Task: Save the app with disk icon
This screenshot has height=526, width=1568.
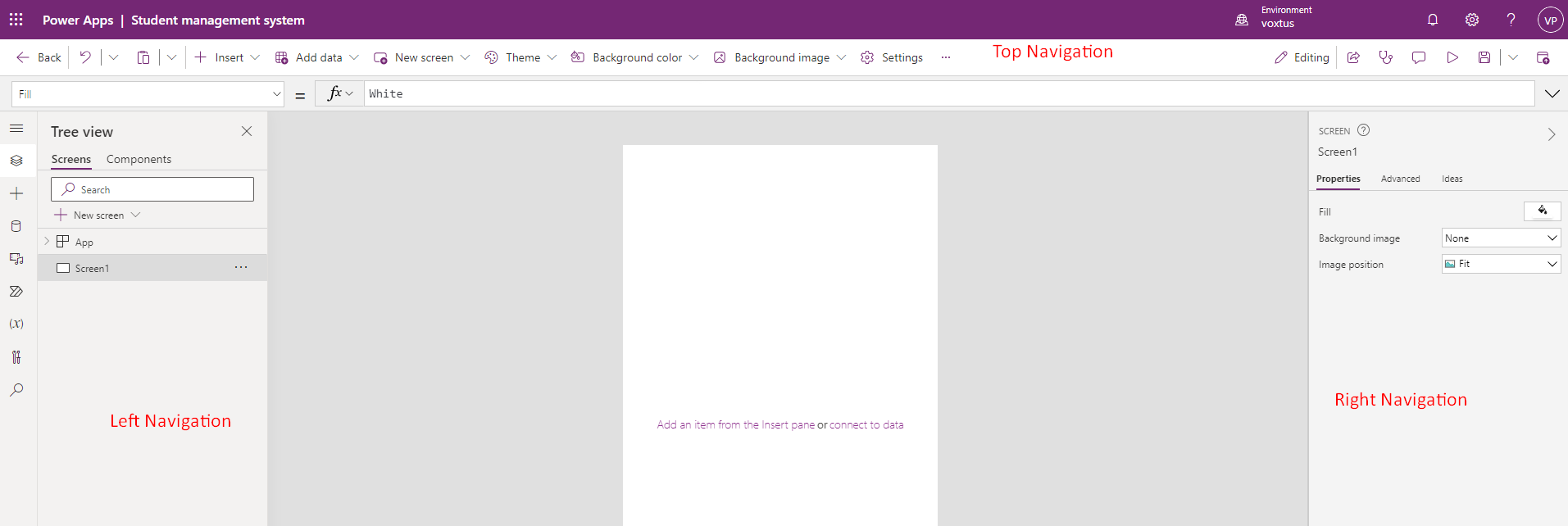Action: coord(1484,57)
